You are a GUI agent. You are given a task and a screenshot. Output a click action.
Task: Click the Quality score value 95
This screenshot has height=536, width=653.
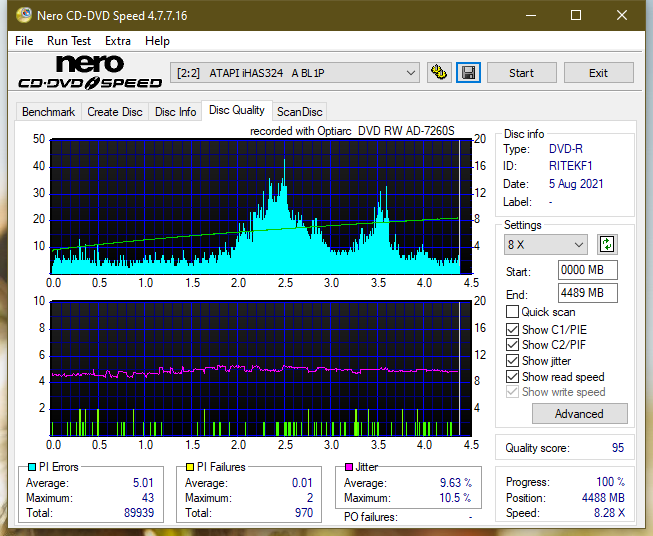pos(618,448)
